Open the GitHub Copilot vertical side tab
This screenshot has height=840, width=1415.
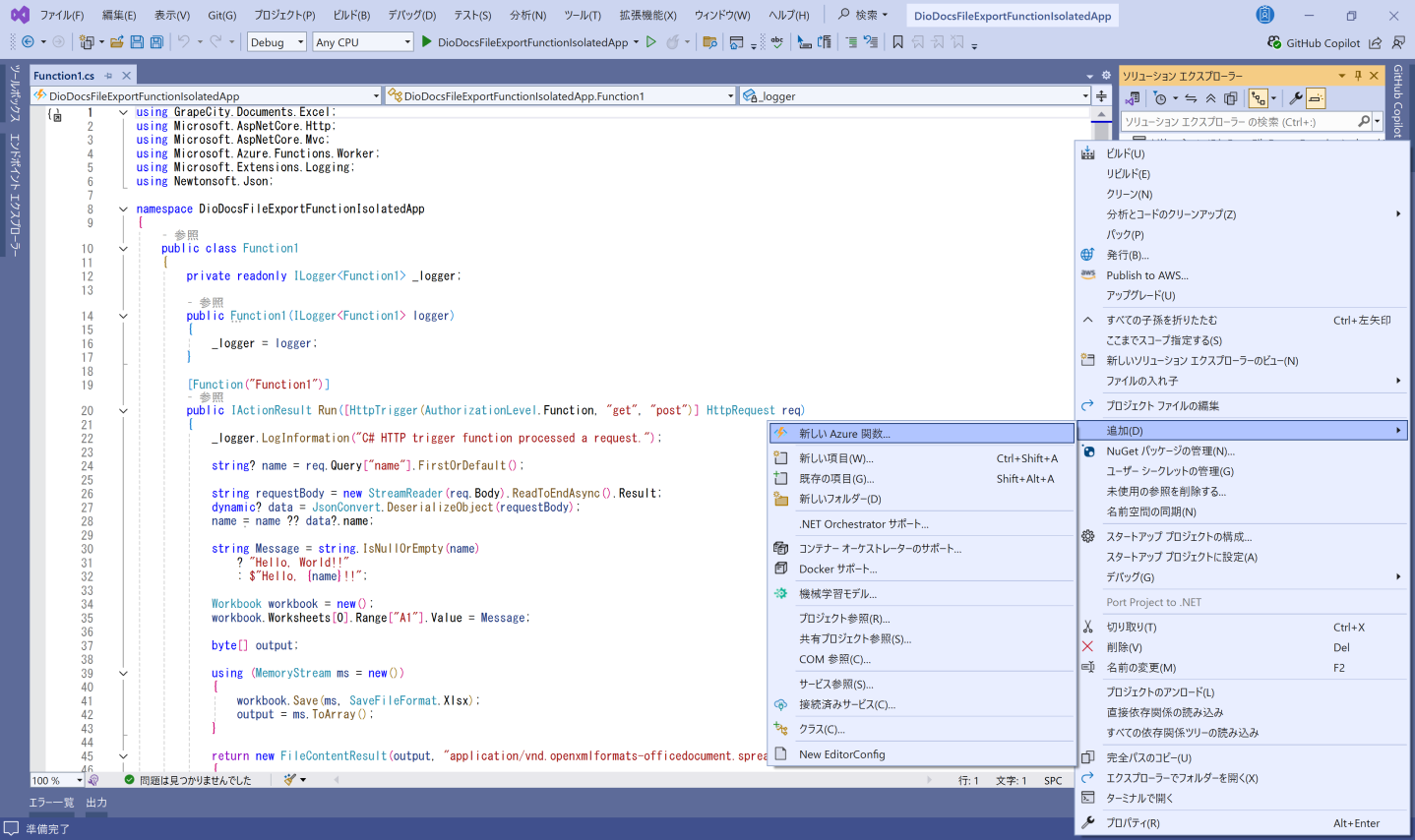1398,100
